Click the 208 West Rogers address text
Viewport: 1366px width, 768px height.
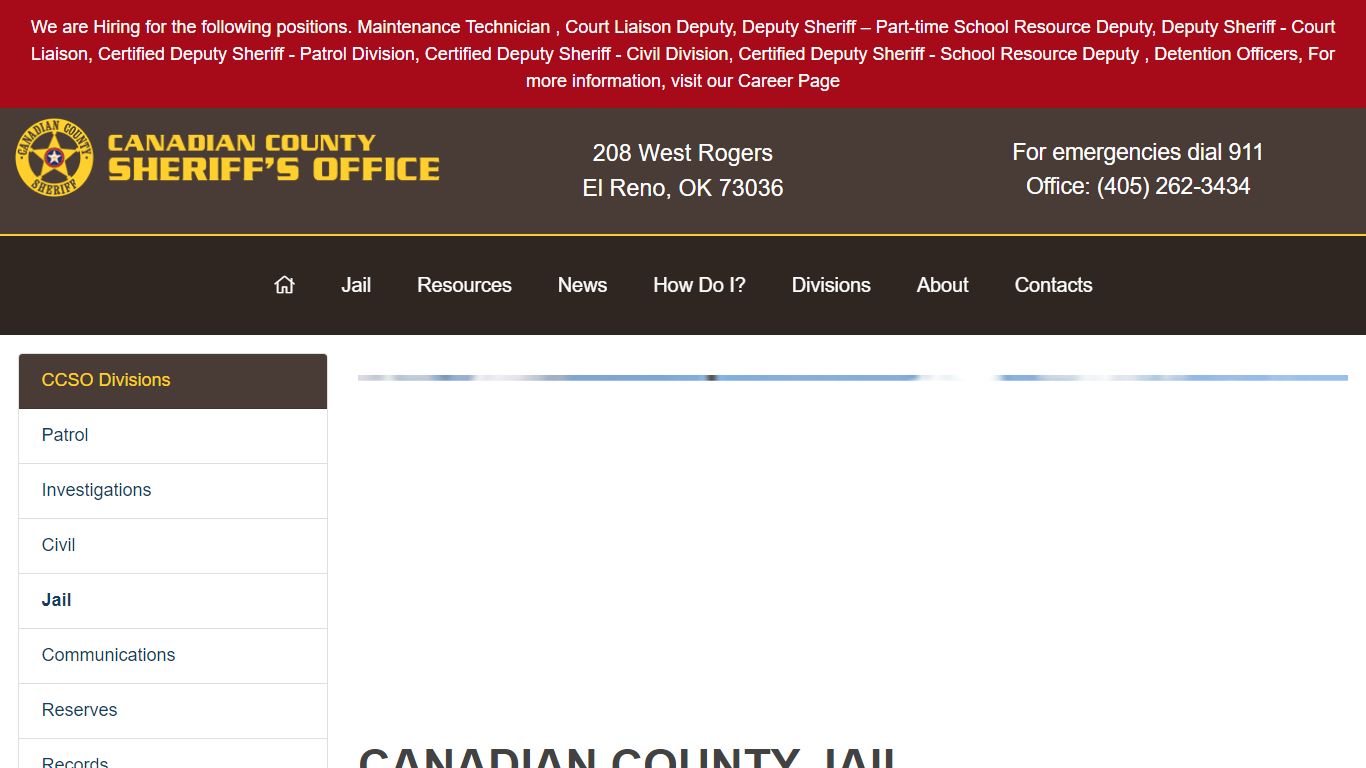(x=683, y=153)
